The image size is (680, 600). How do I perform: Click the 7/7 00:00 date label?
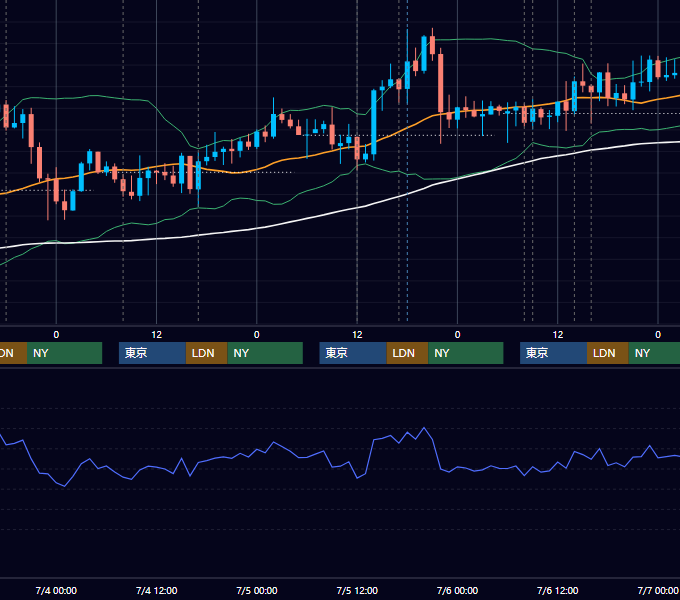tap(658, 590)
